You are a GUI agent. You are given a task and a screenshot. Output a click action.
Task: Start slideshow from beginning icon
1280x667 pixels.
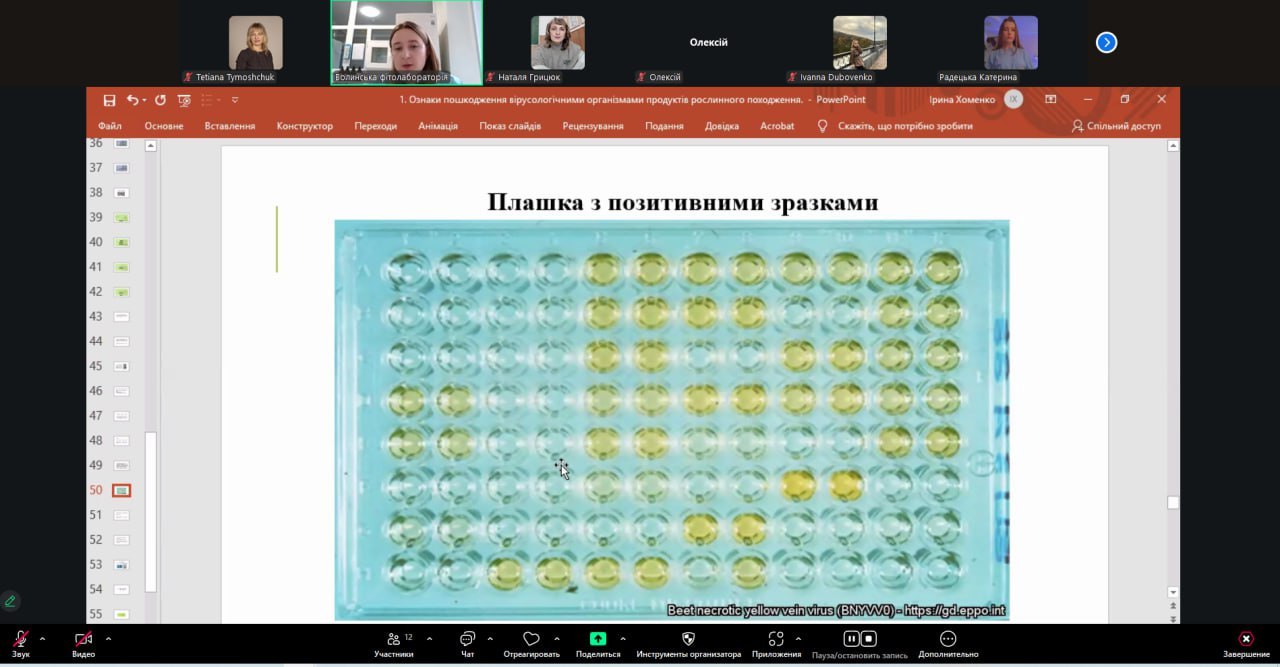tap(184, 100)
